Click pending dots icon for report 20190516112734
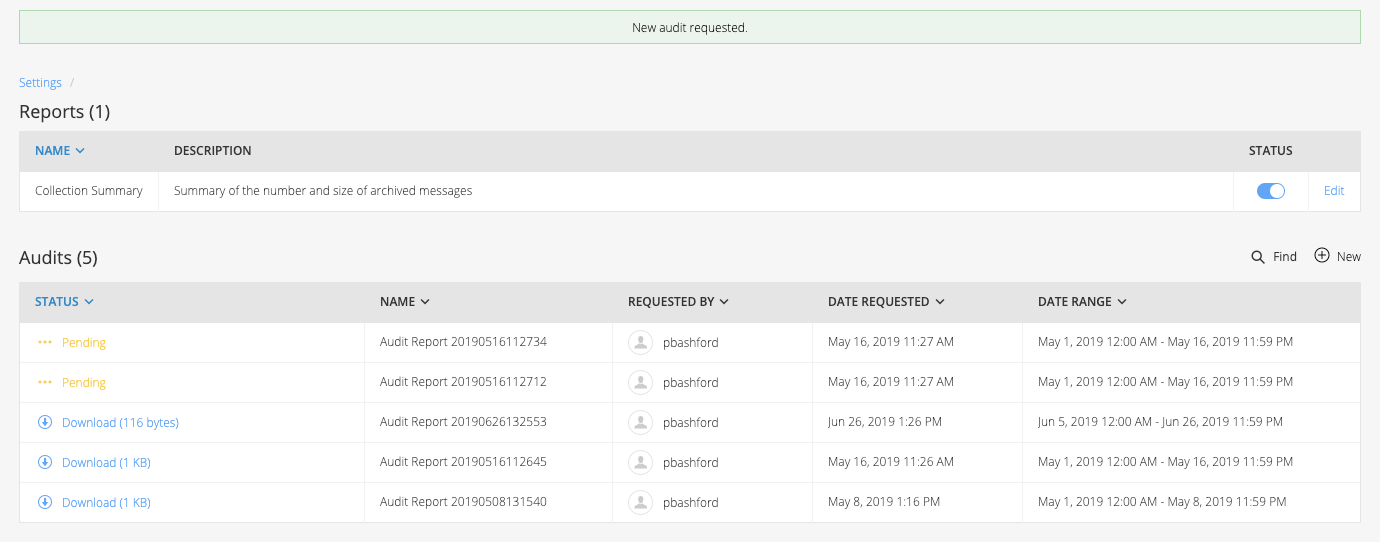Viewport: 1380px width, 542px height. click(45, 342)
